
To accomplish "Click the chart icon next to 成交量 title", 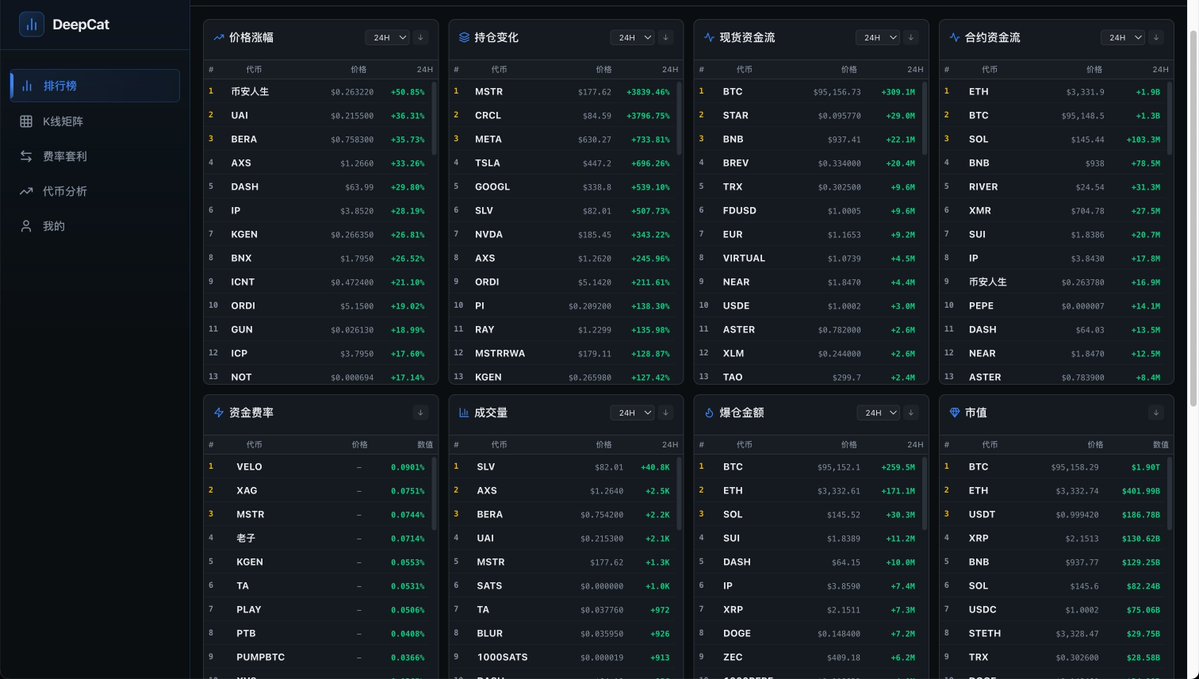I will [x=463, y=413].
